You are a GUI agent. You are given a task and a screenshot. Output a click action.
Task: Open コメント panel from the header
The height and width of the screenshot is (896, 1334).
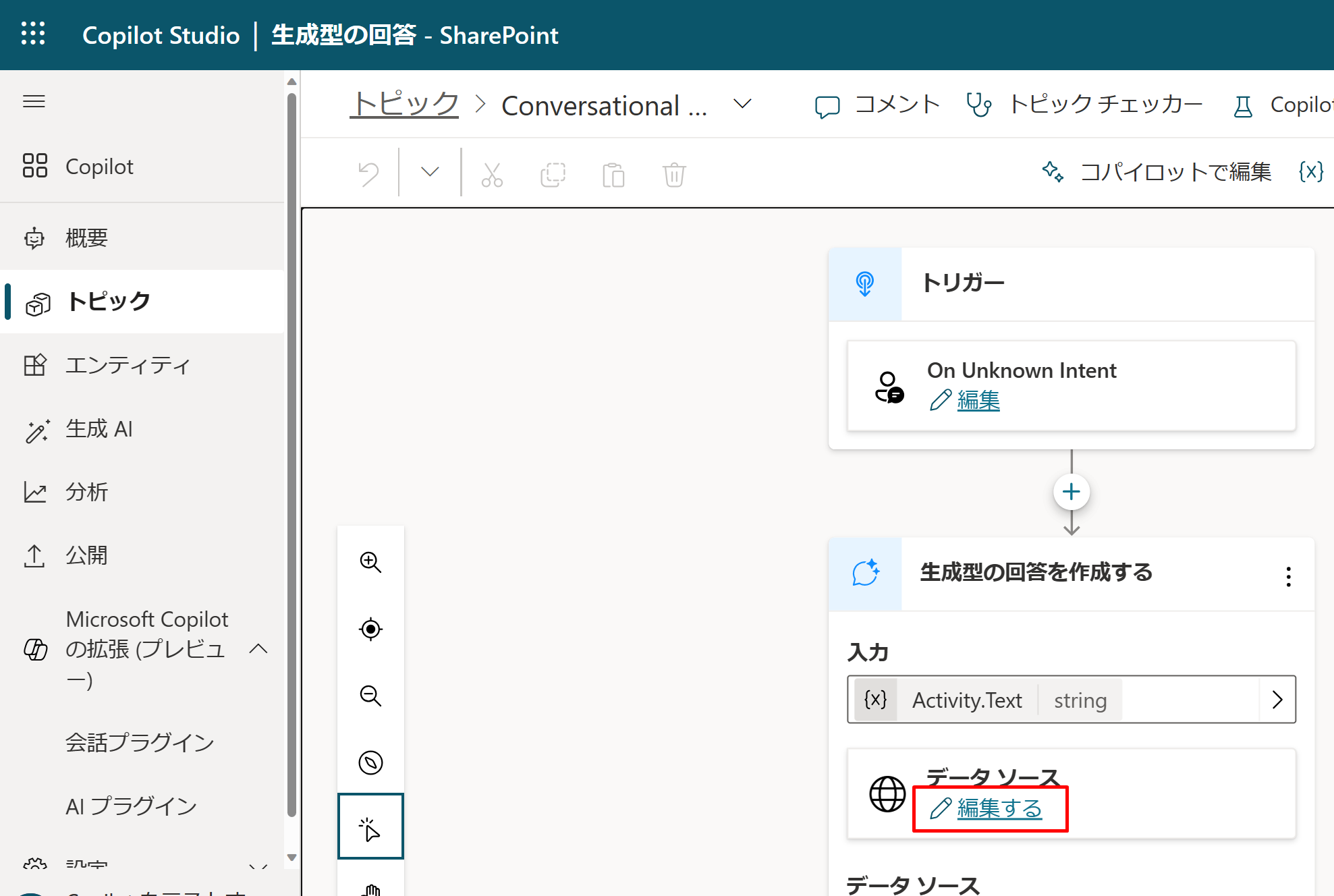coord(877,105)
